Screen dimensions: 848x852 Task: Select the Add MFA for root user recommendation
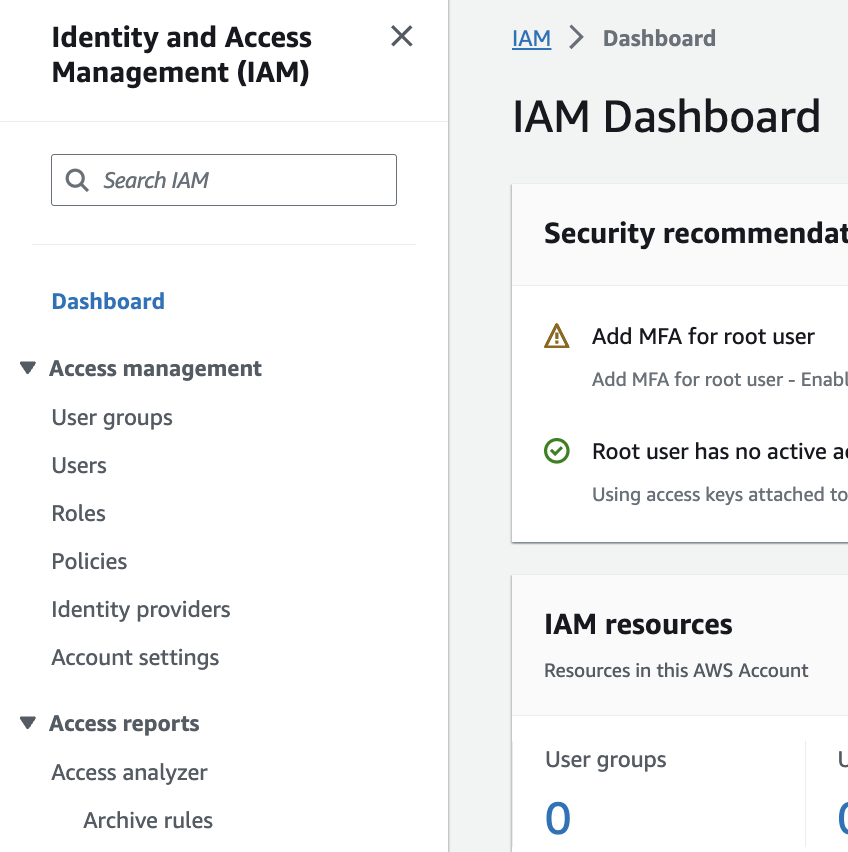coord(703,336)
